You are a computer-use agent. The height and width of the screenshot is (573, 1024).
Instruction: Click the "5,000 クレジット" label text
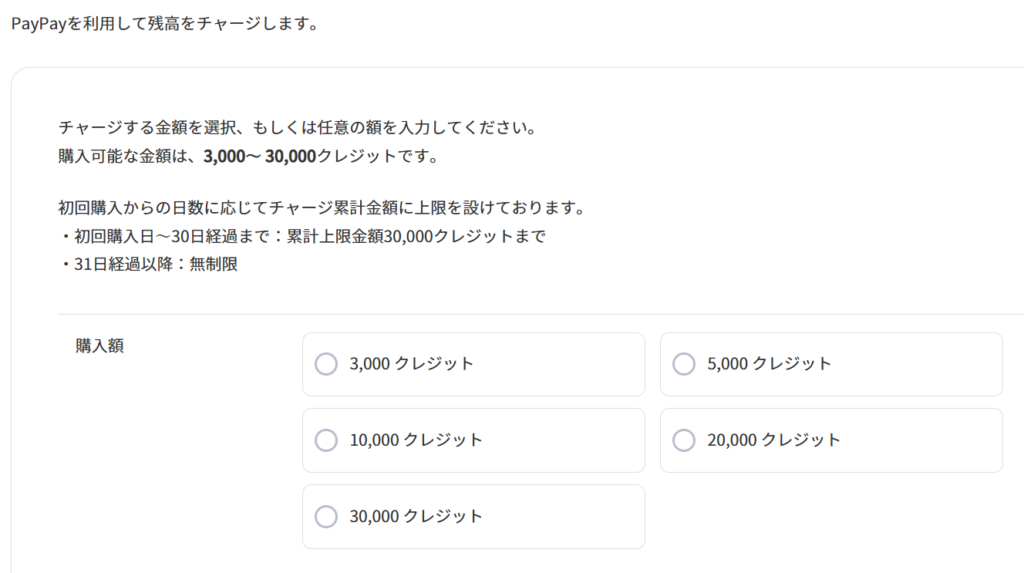coord(769,364)
